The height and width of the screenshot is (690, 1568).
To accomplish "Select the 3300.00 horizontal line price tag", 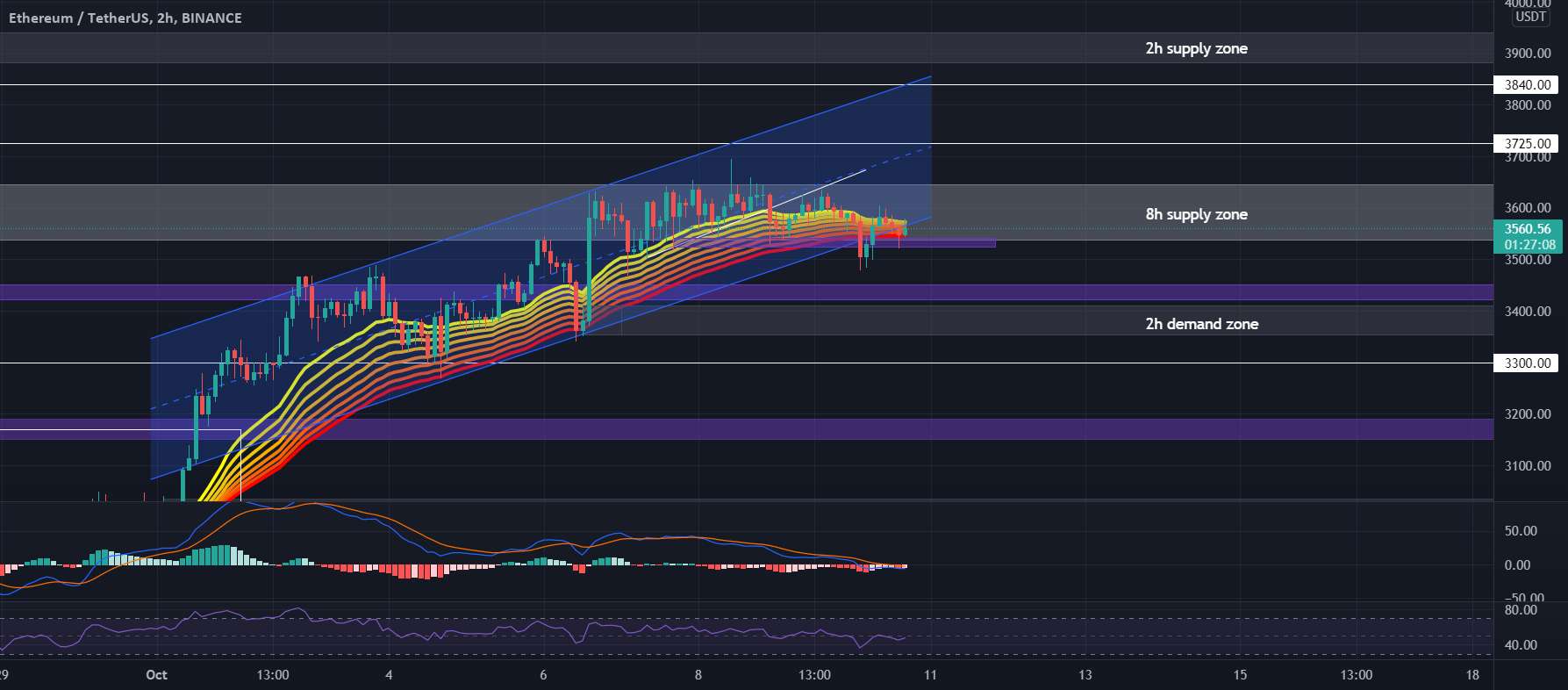I will tap(1526, 363).
